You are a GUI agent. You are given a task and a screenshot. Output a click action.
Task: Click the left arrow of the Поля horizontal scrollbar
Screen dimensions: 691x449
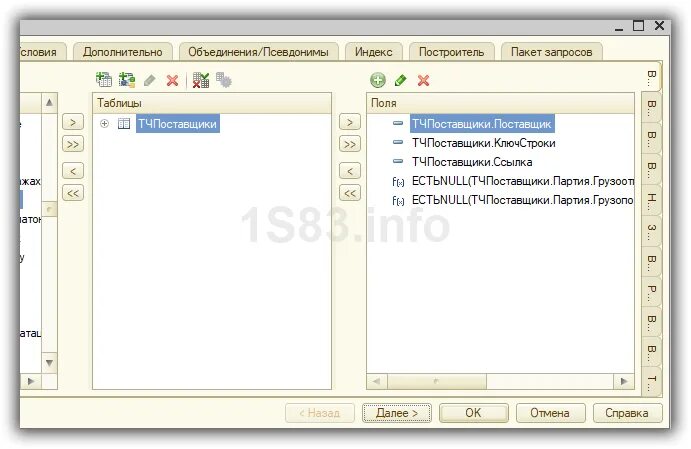[x=377, y=381]
